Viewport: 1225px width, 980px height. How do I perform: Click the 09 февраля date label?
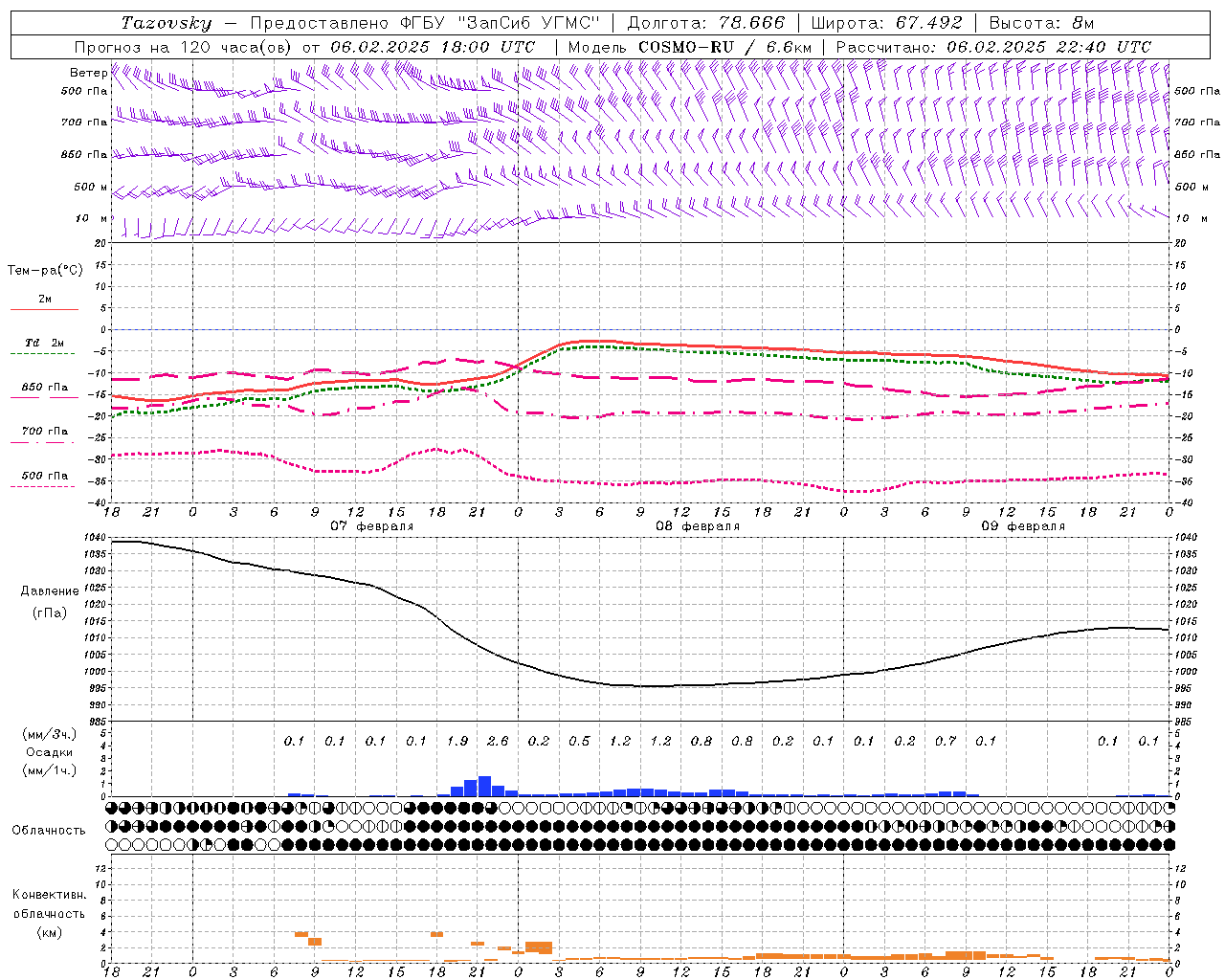(1023, 526)
